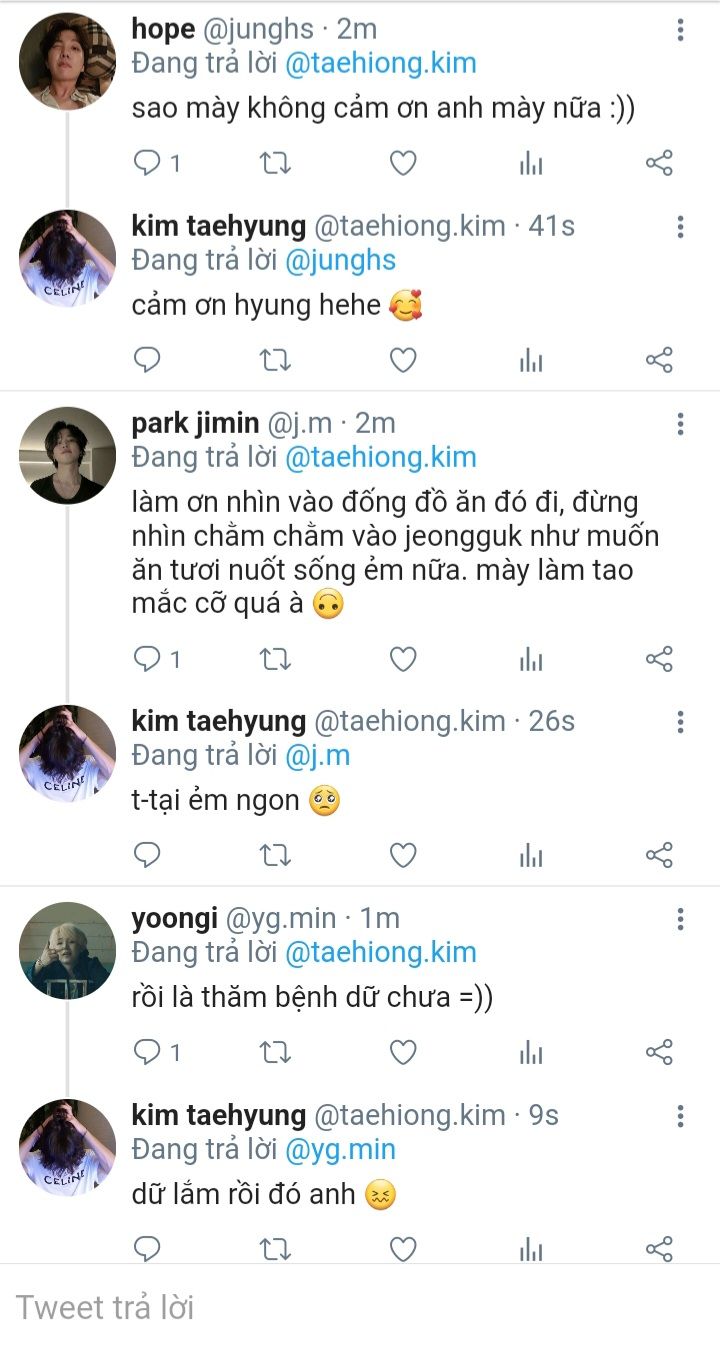The image size is (720, 1351).
Task: Like the 't-tại ẻm ngon' reply
Action: 402,855
